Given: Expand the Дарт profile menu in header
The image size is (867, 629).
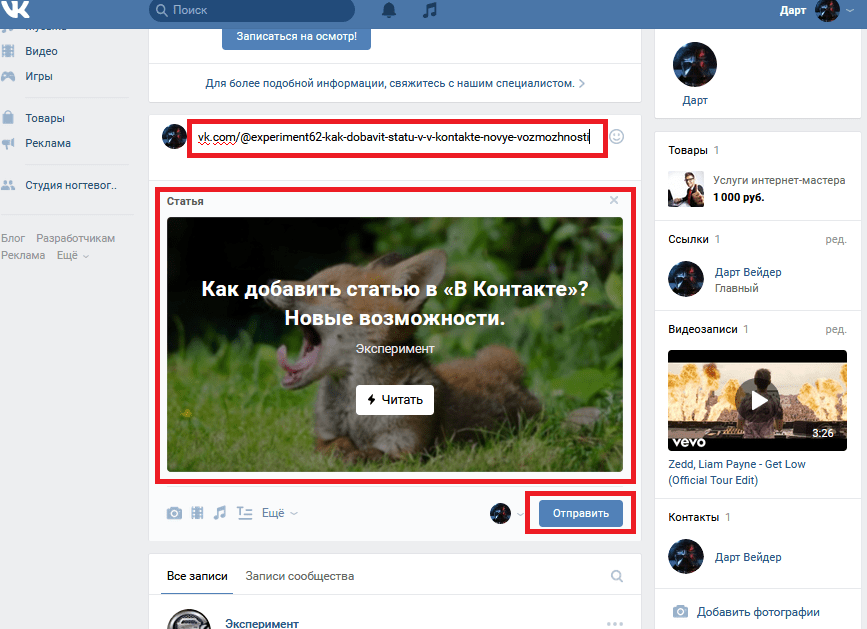Looking at the screenshot, I should pyautogui.click(x=816, y=11).
